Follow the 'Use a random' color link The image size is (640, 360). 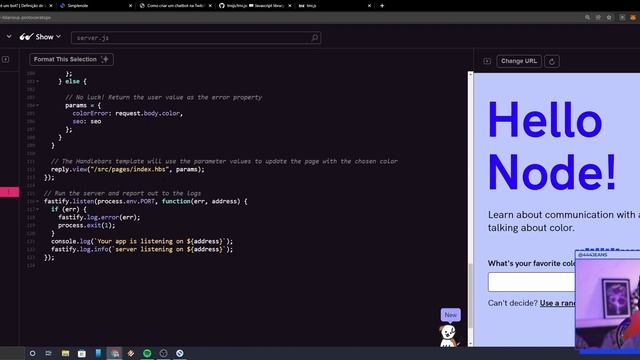click(x=557, y=303)
